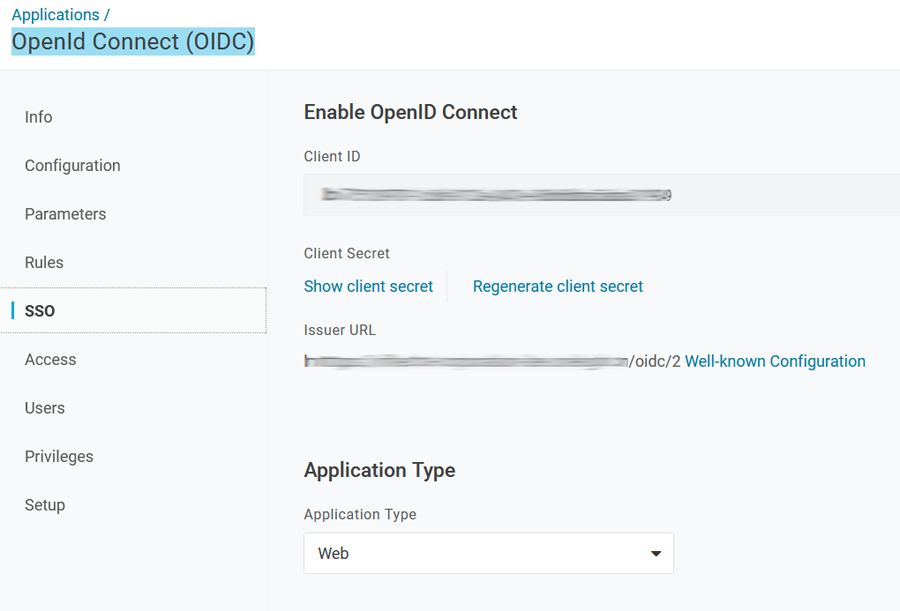This screenshot has width=900, height=611.
Task: Click the blurred Issuer URL text
Action: [x=465, y=362]
